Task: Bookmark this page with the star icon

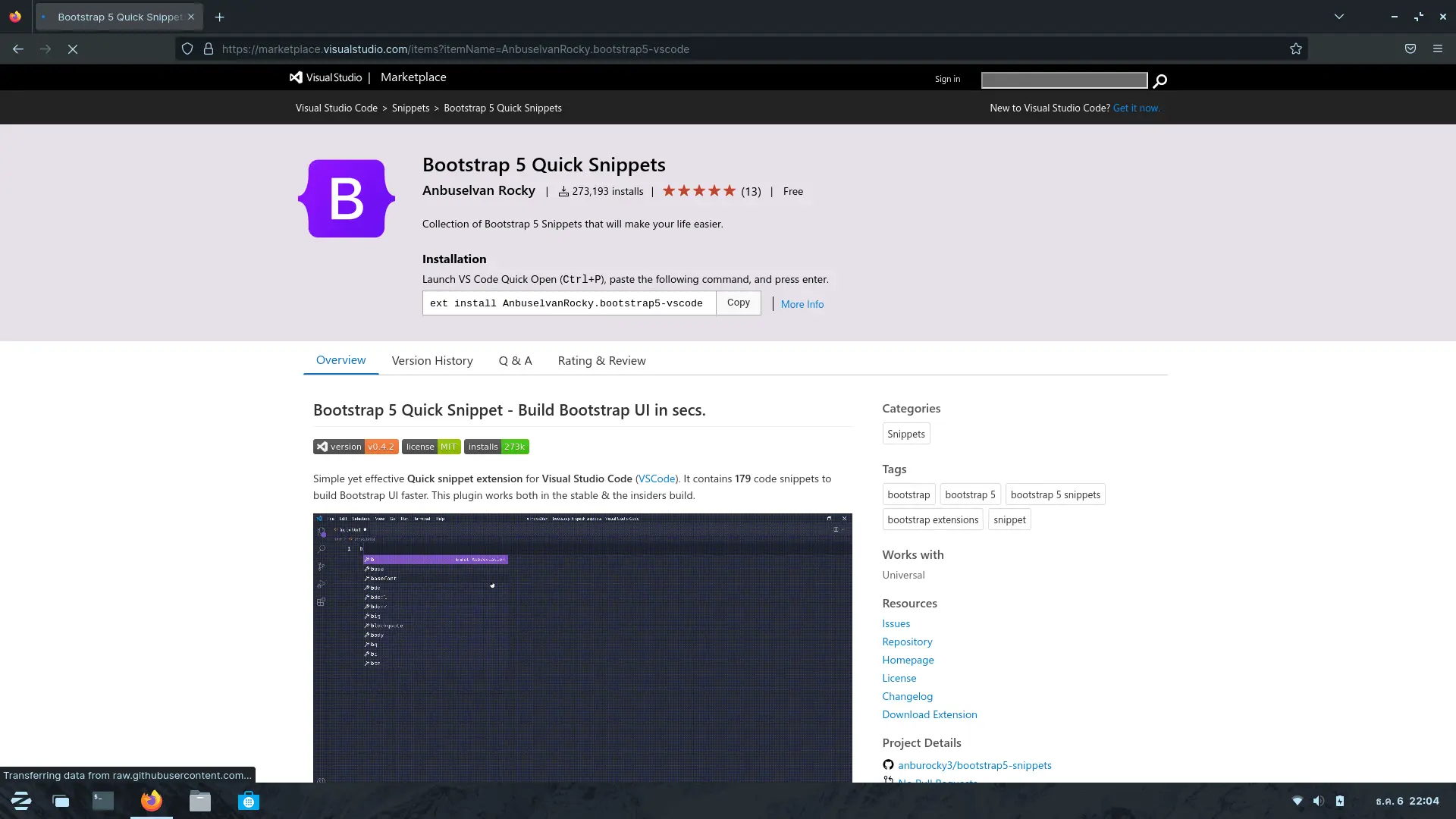Action: [1296, 49]
